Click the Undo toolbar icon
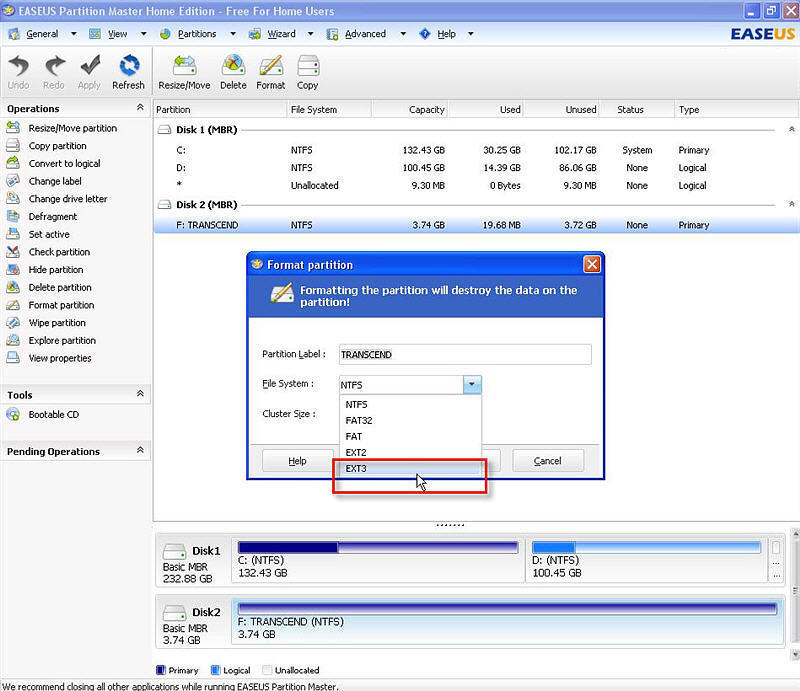The height and width of the screenshot is (691, 800). (19, 72)
